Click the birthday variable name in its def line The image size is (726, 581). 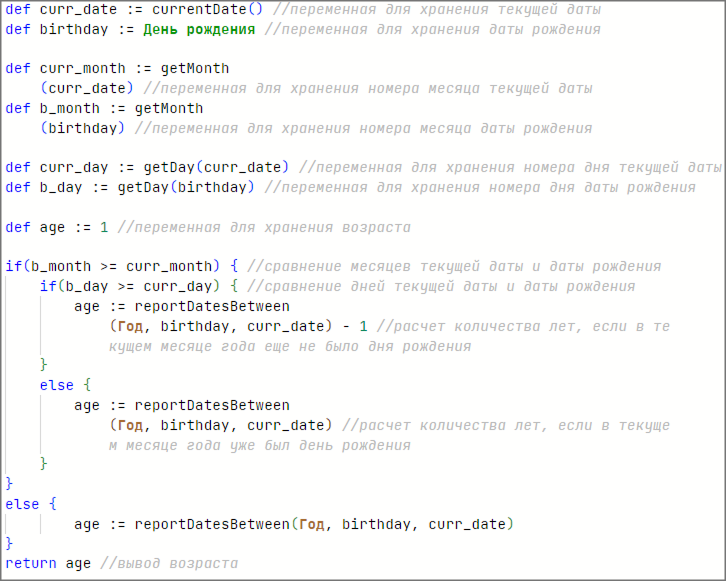(73, 29)
